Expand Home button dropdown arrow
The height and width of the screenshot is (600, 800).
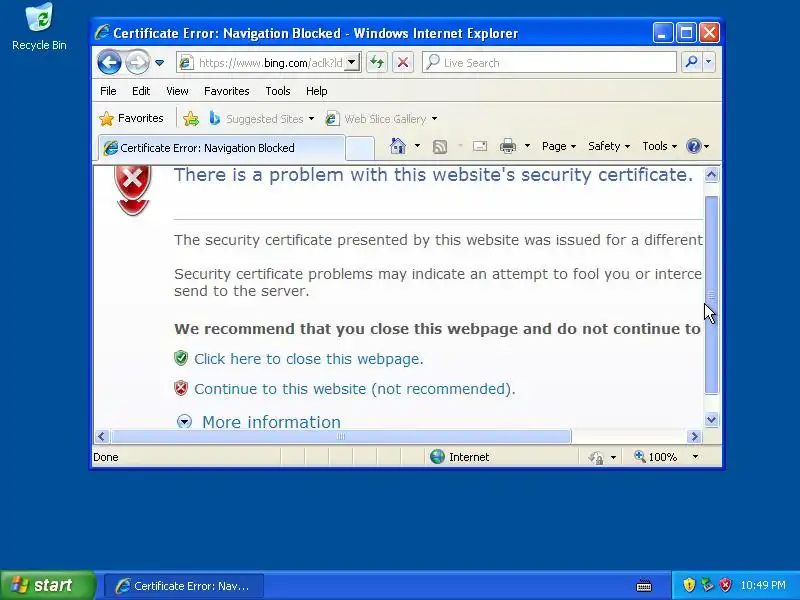[417, 146]
